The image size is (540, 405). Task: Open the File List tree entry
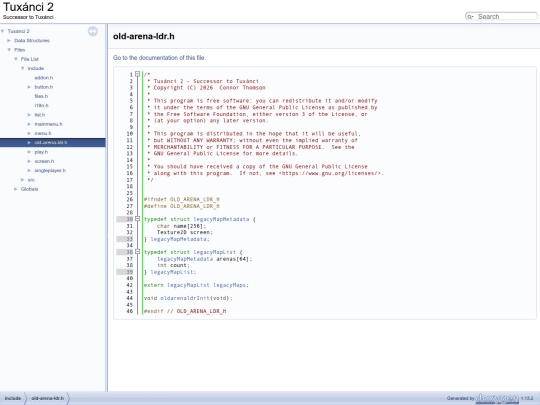(x=30, y=59)
